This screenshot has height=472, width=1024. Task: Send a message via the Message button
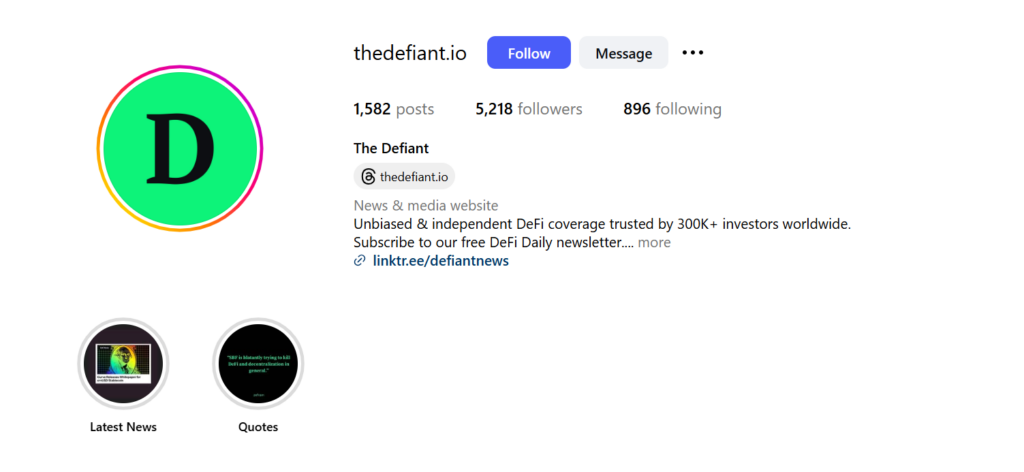(624, 53)
